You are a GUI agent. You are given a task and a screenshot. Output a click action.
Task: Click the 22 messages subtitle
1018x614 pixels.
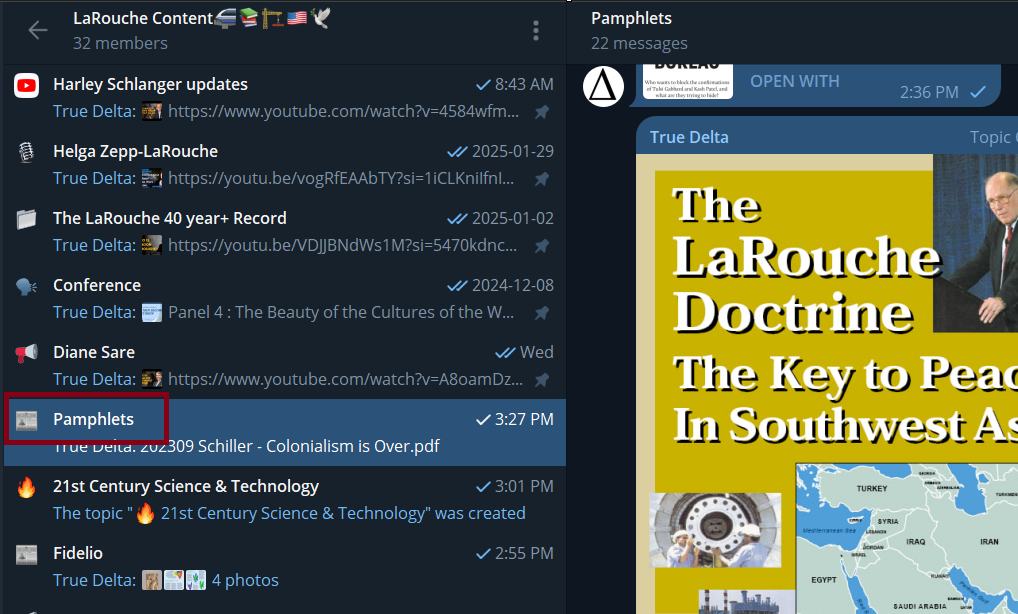point(639,43)
